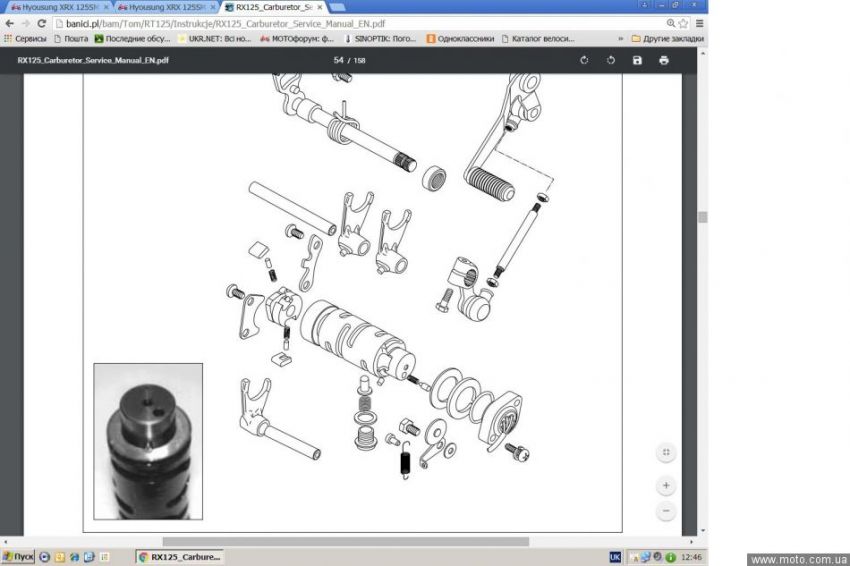Close the second Hyousung XRX tab
The height and width of the screenshot is (566, 850).
pos(213,7)
